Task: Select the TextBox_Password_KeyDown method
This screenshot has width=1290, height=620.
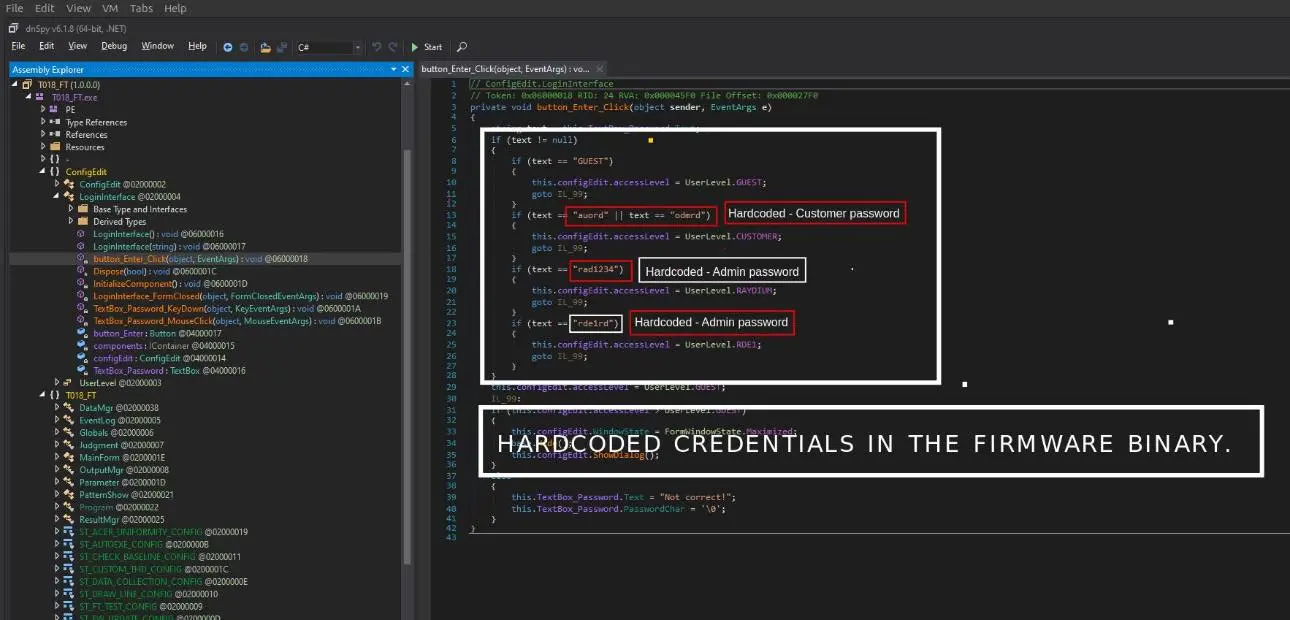Action: [220, 308]
